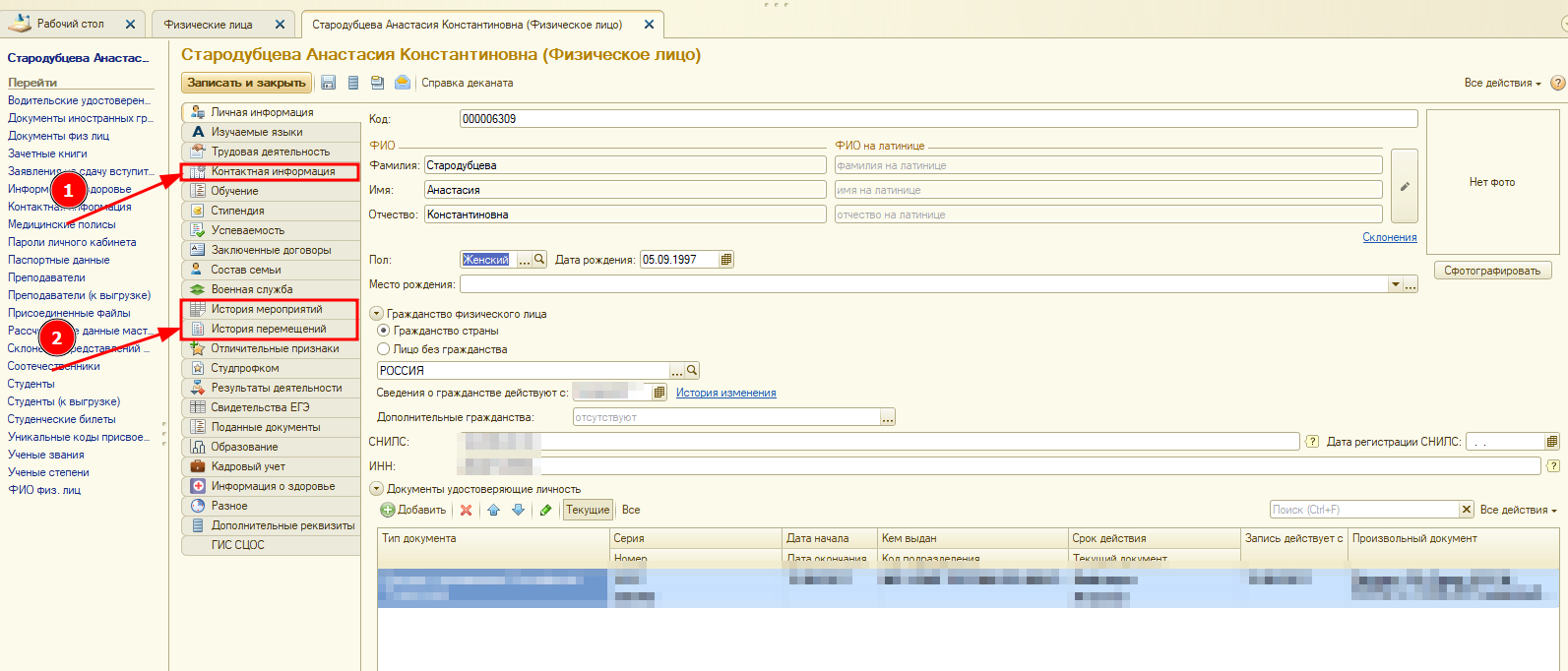Image resolution: width=1568 pixels, height=671 pixels.
Task: Select the Лицо без гражданства radio option
Action: 384,349
